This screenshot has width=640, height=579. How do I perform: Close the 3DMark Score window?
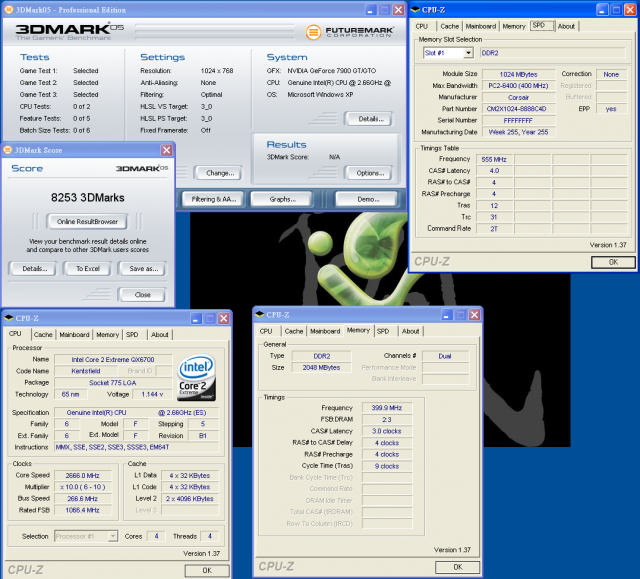pos(167,150)
